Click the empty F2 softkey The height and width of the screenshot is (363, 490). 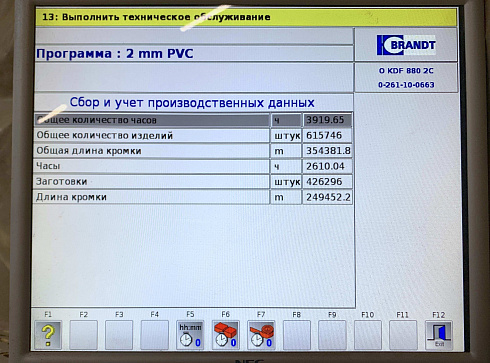(x=84, y=335)
